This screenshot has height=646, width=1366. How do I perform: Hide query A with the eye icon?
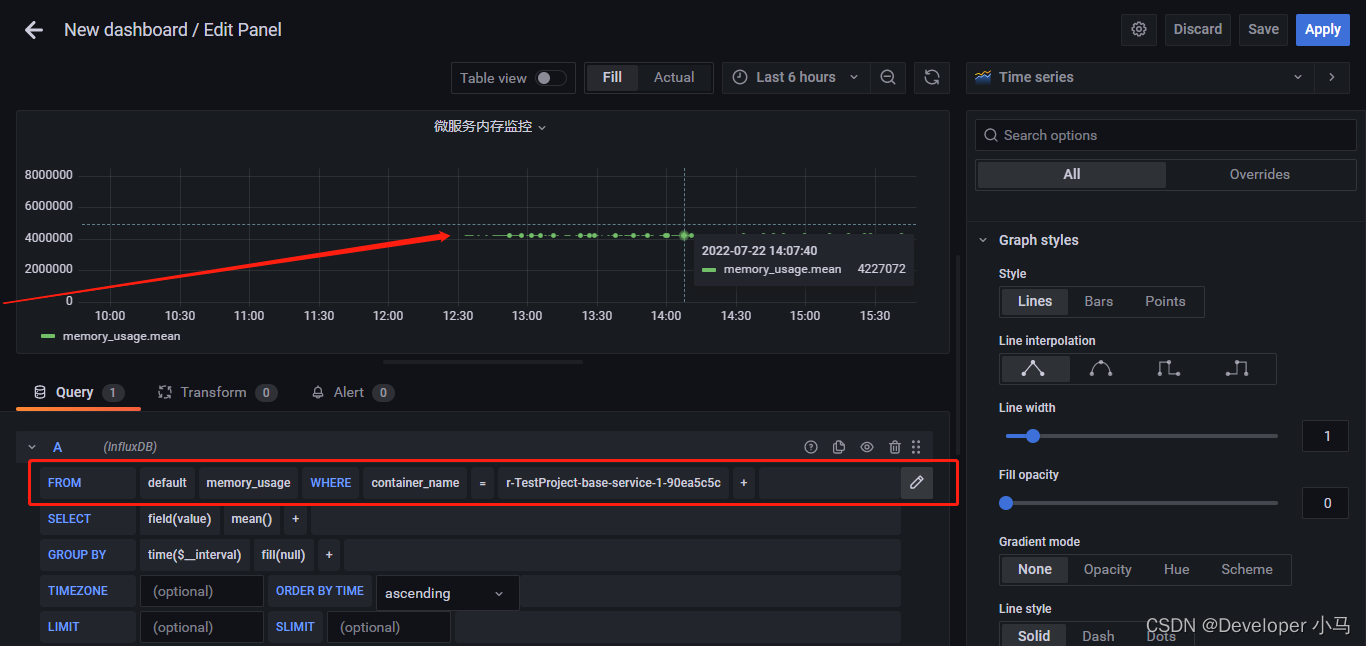867,447
